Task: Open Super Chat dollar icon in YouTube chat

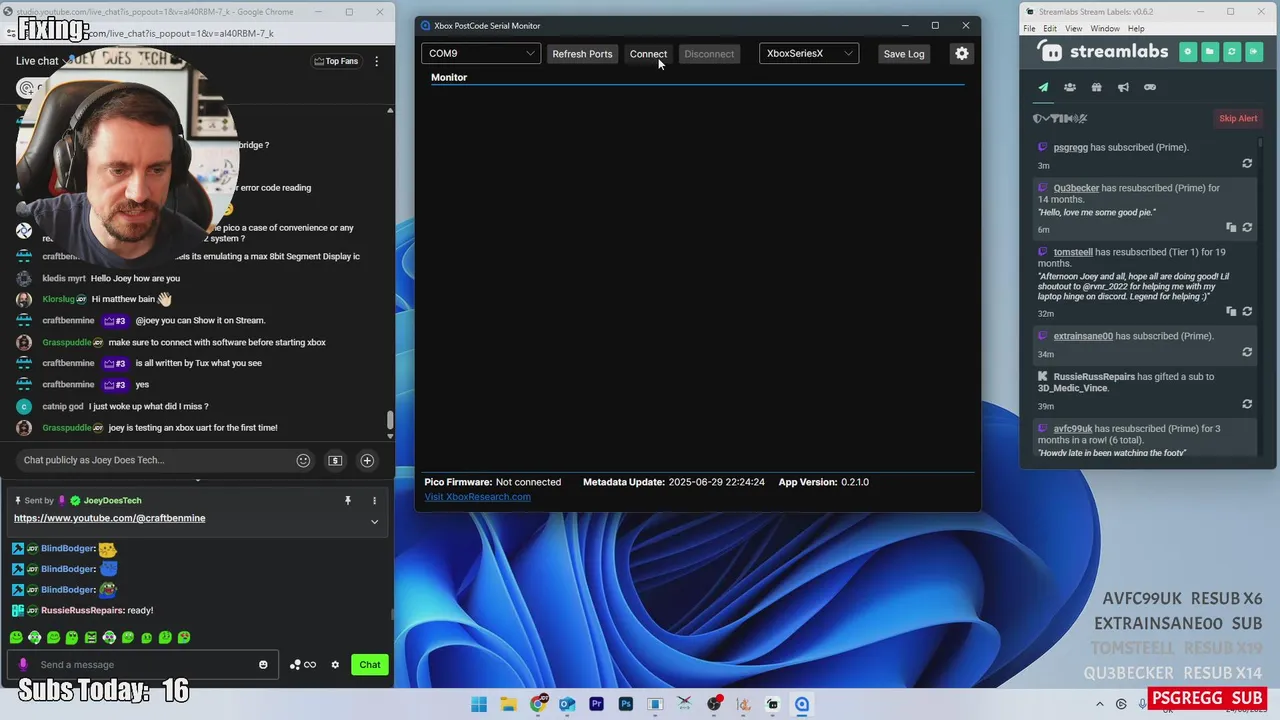Action: coord(335,460)
